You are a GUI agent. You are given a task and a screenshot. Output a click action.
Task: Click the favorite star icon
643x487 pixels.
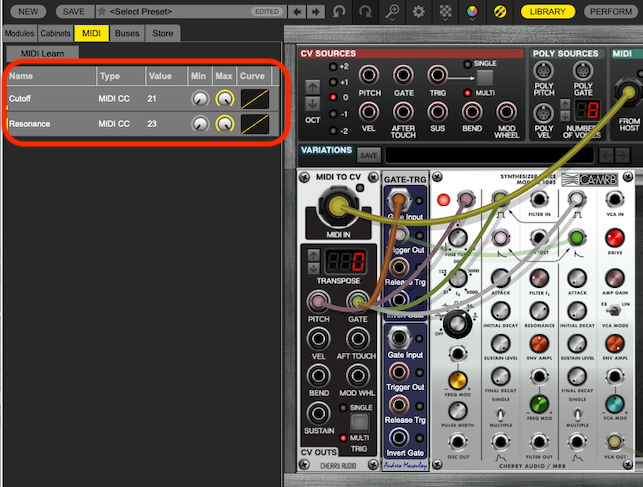(x=102, y=11)
